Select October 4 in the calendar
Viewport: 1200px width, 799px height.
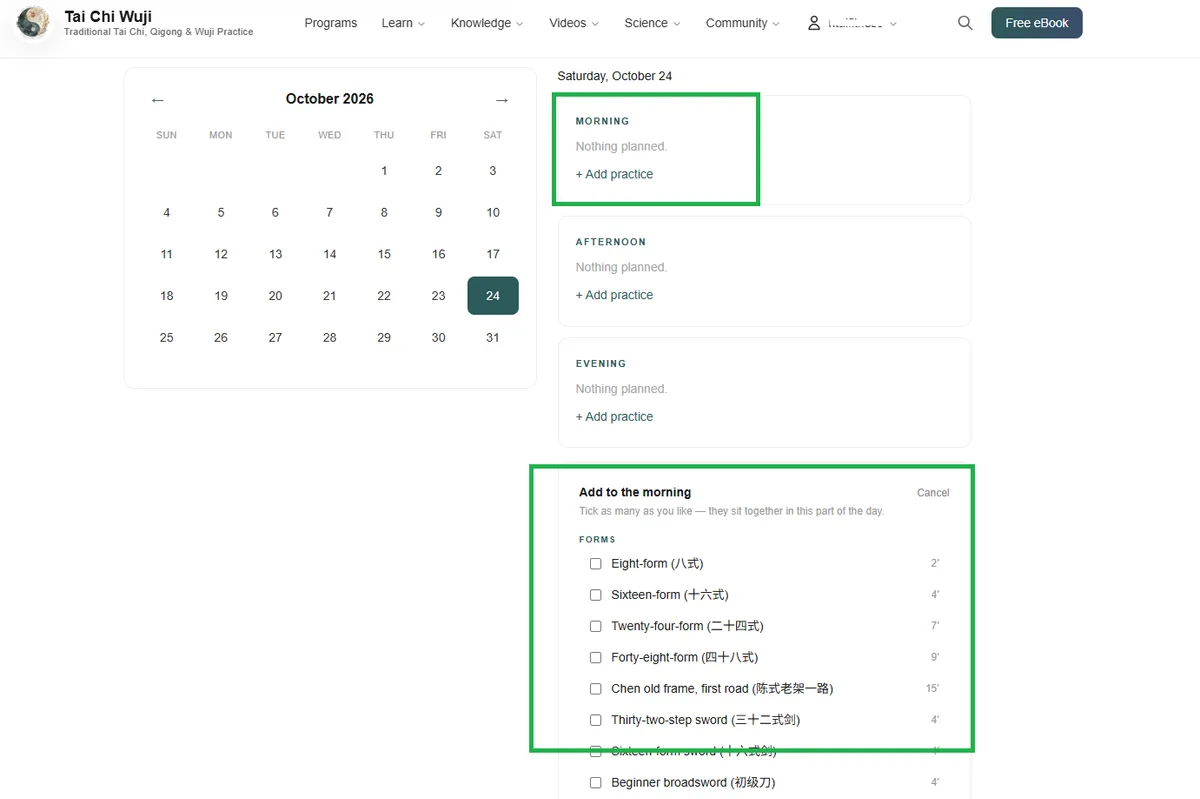[x=167, y=213]
